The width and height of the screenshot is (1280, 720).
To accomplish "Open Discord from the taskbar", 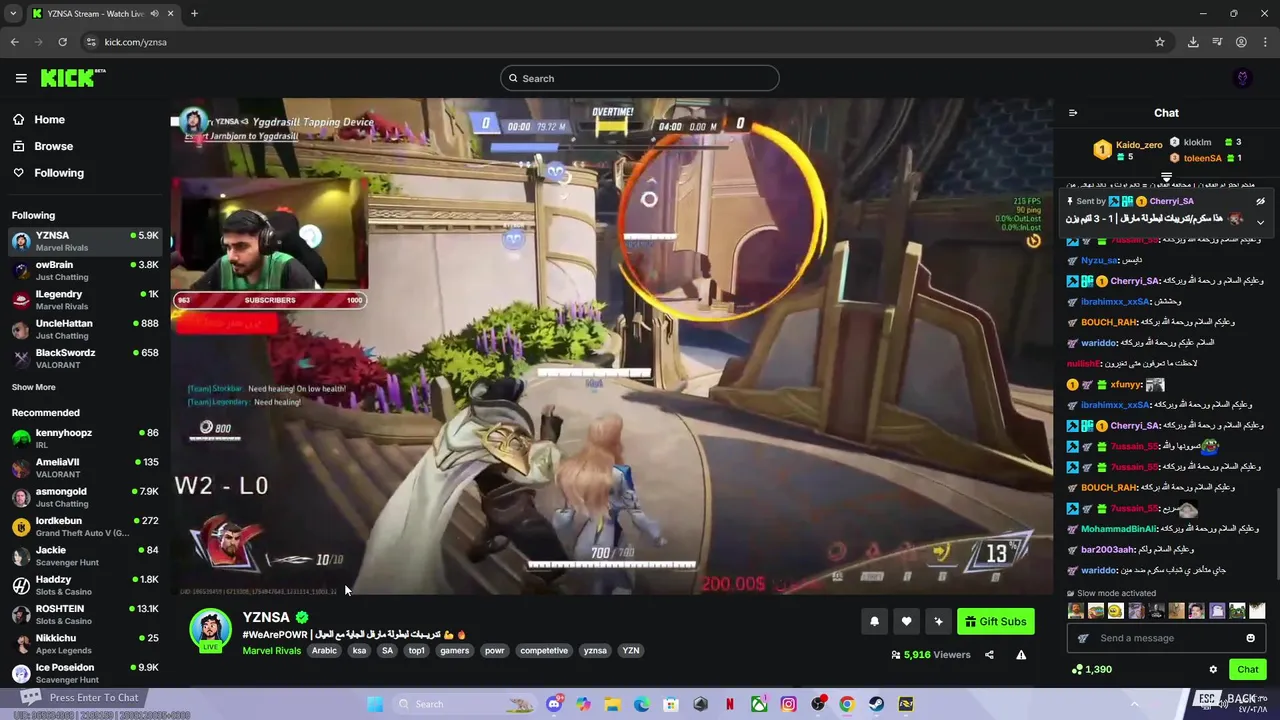I will click(x=554, y=704).
